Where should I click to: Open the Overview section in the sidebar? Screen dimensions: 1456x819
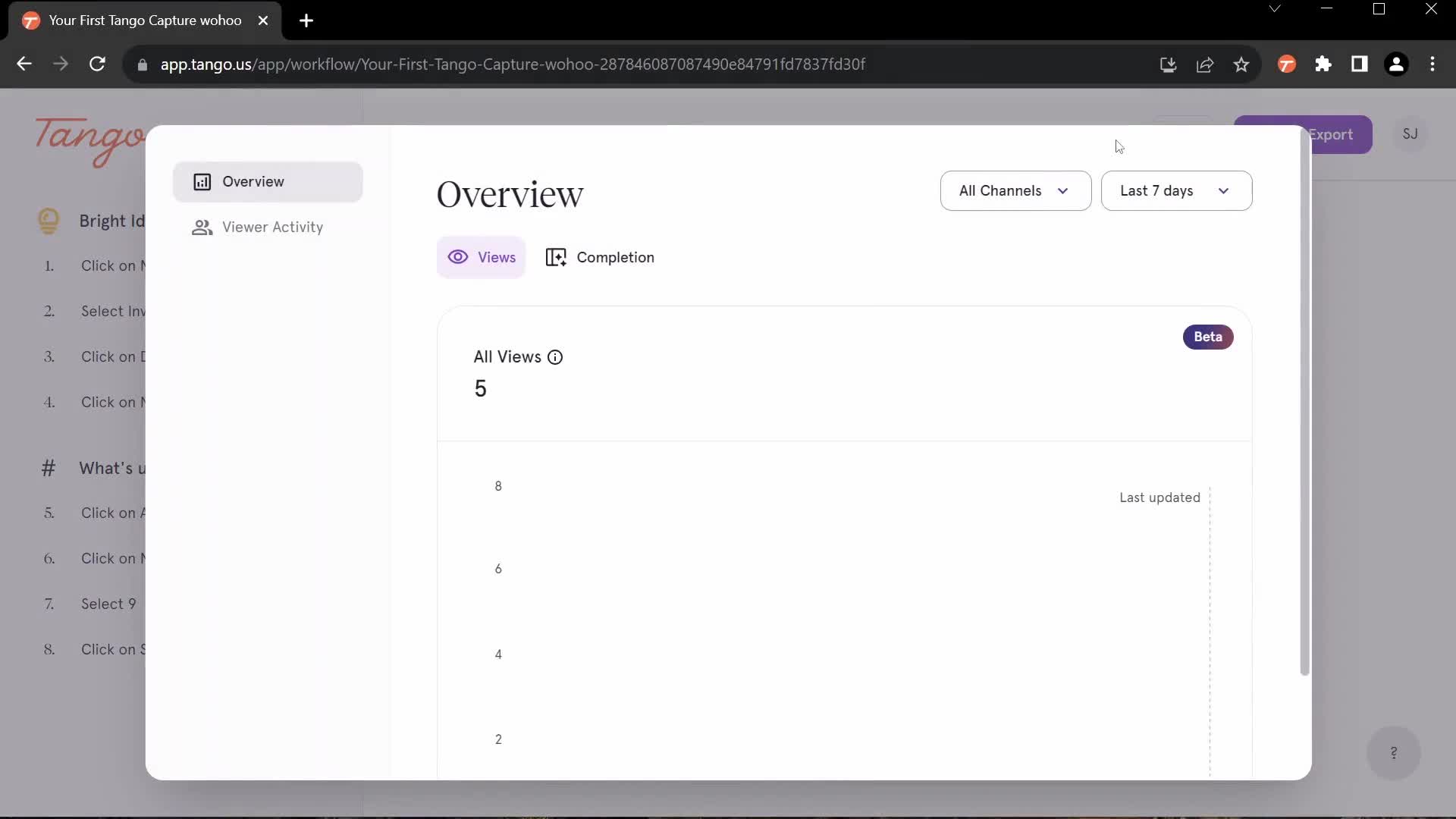(x=268, y=182)
